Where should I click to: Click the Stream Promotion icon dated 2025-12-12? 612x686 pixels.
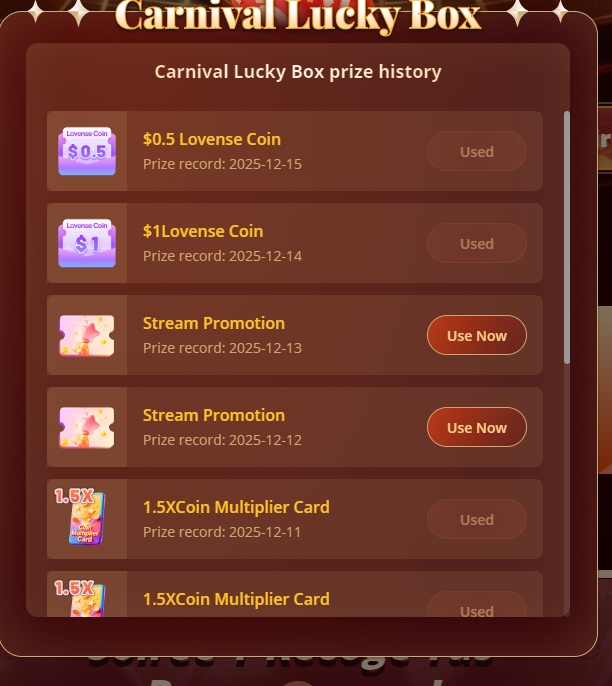[87, 427]
